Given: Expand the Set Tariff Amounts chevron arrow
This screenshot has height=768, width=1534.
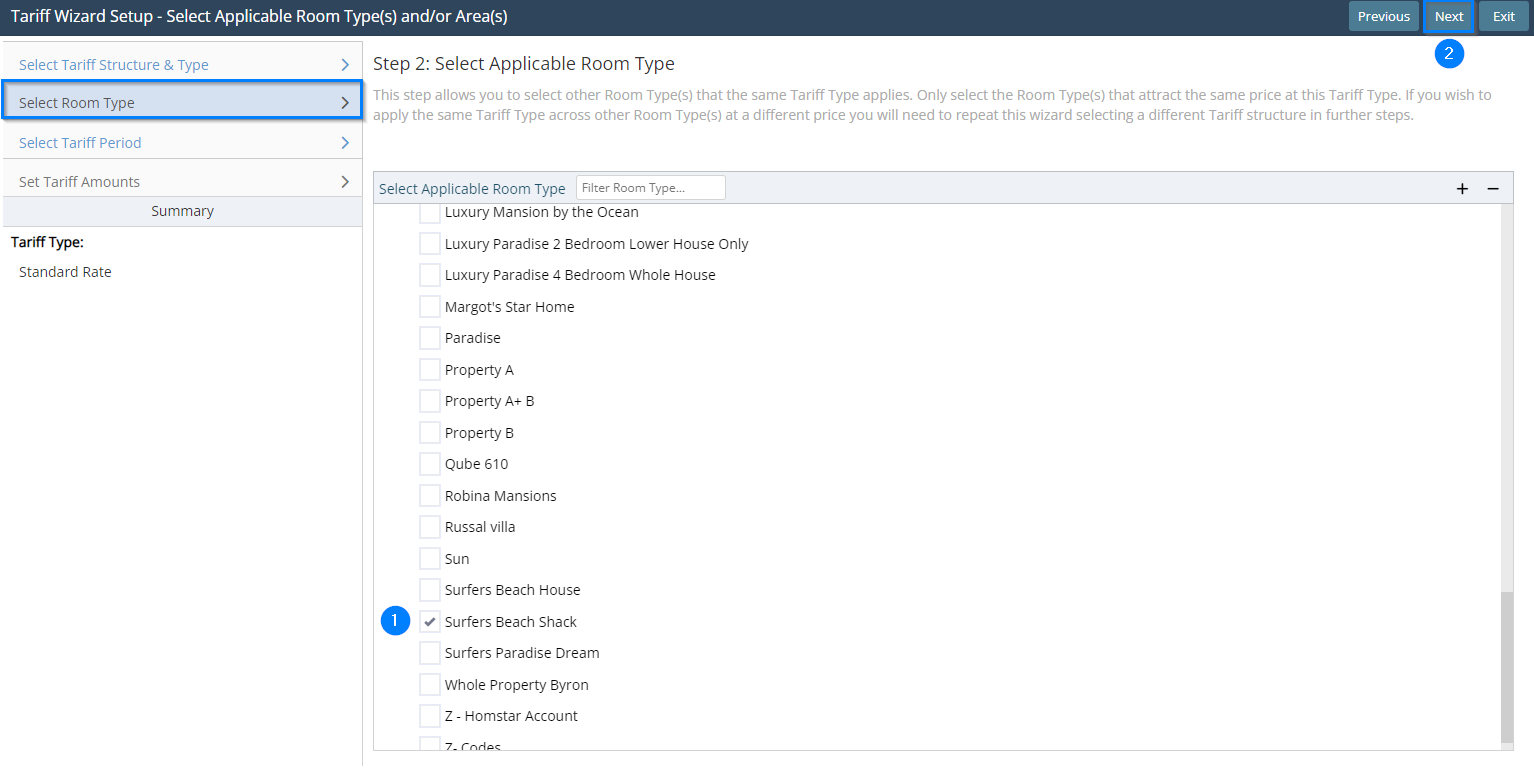Looking at the screenshot, I should 345,182.
